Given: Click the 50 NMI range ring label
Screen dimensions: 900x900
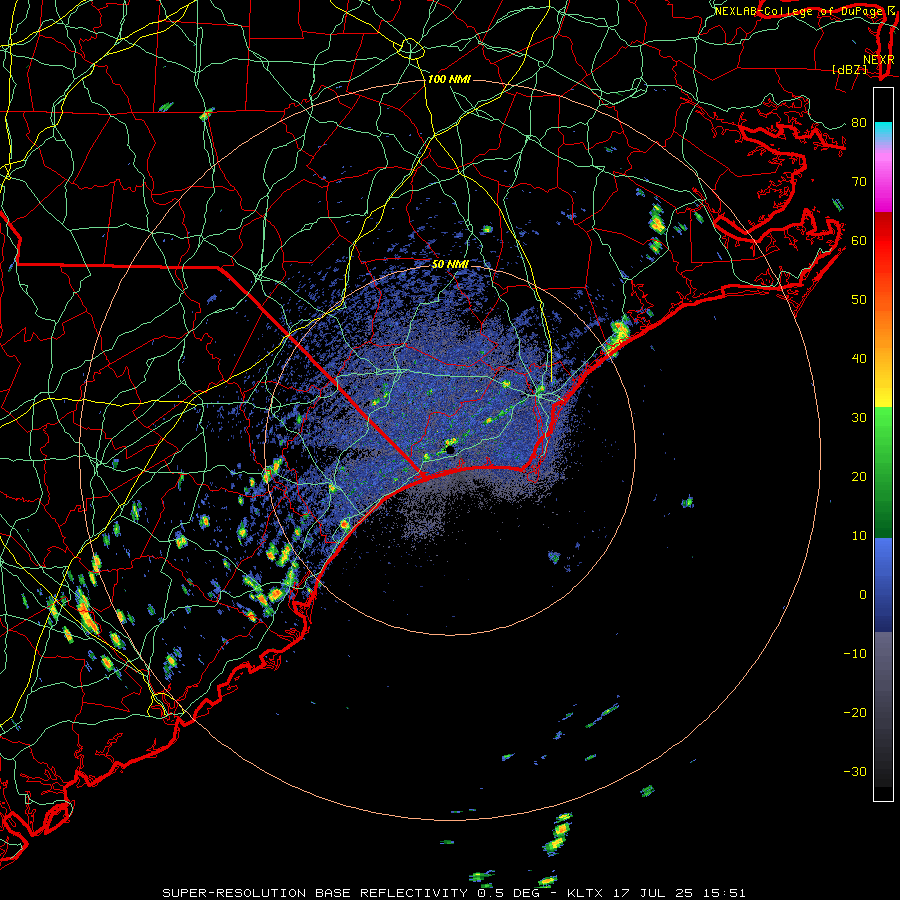Looking at the screenshot, I should (451, 265).
